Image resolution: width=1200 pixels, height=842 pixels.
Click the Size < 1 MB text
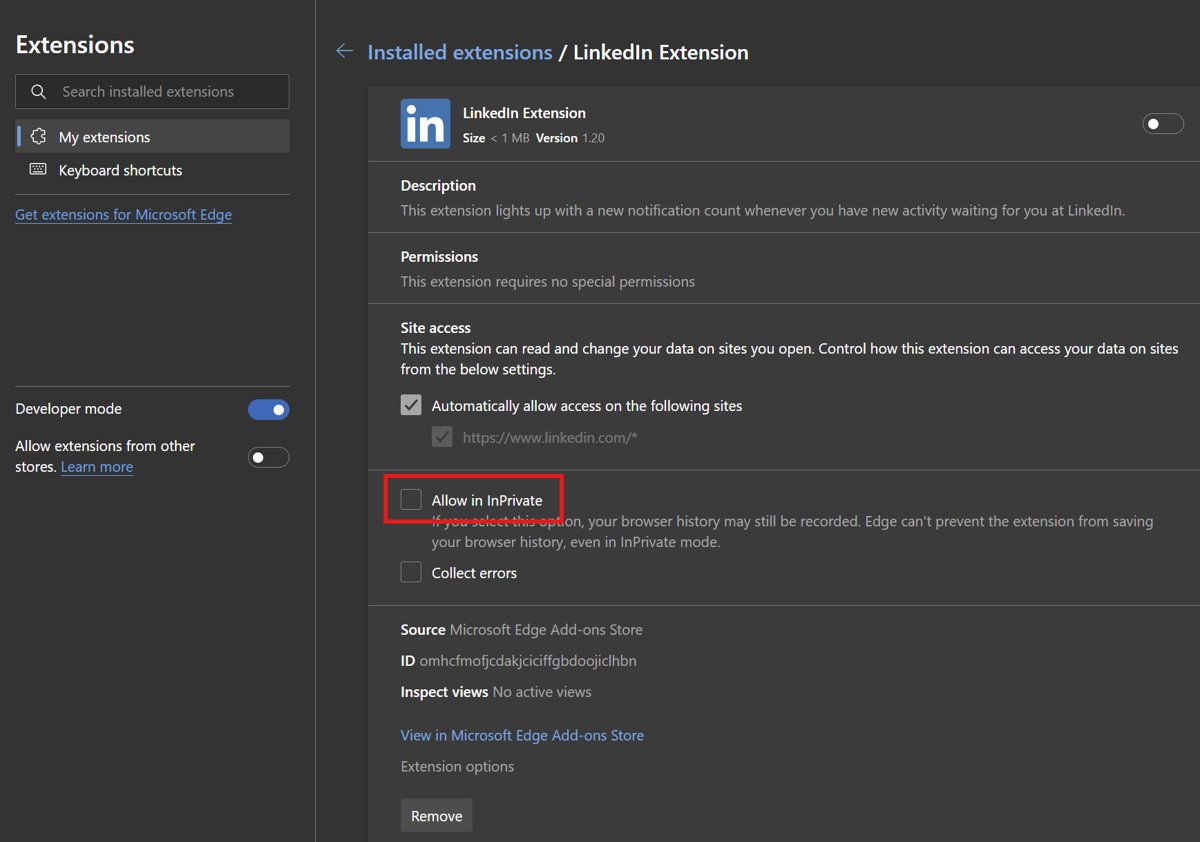click(496, 138)
